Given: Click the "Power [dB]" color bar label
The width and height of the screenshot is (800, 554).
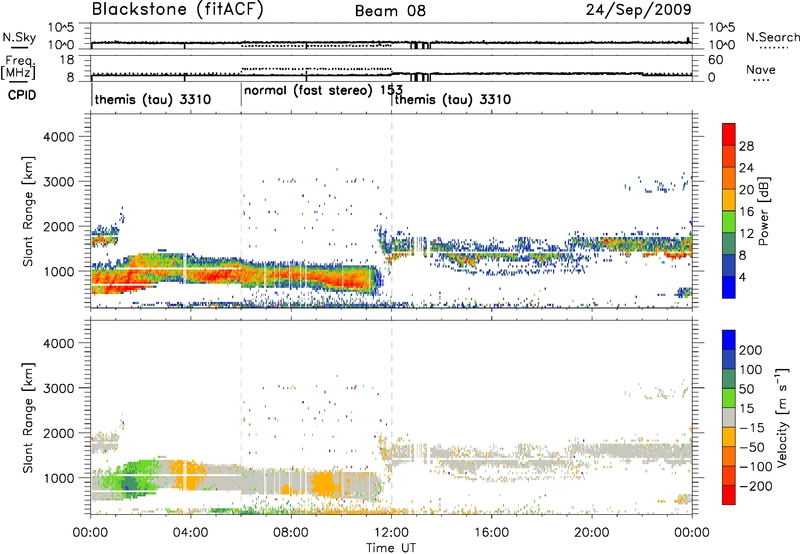Looking at the screenshot, I should (x=763, y=211).
